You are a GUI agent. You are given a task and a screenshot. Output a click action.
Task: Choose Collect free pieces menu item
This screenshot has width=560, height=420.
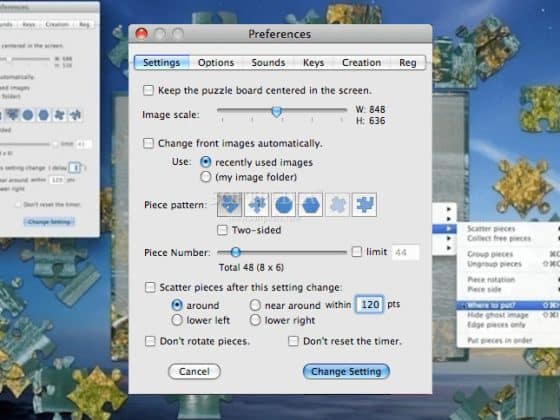499,238
